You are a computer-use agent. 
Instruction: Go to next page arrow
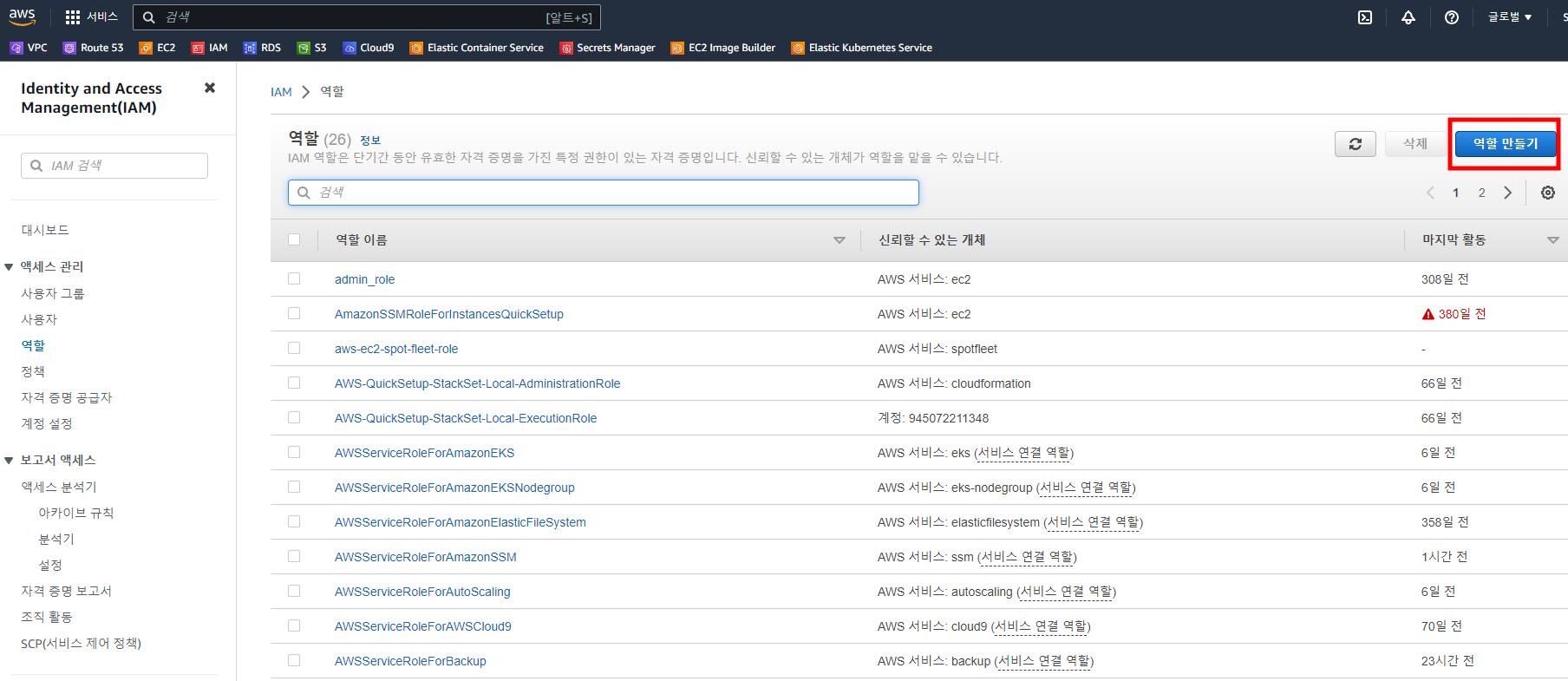[x=1508, y=193]
